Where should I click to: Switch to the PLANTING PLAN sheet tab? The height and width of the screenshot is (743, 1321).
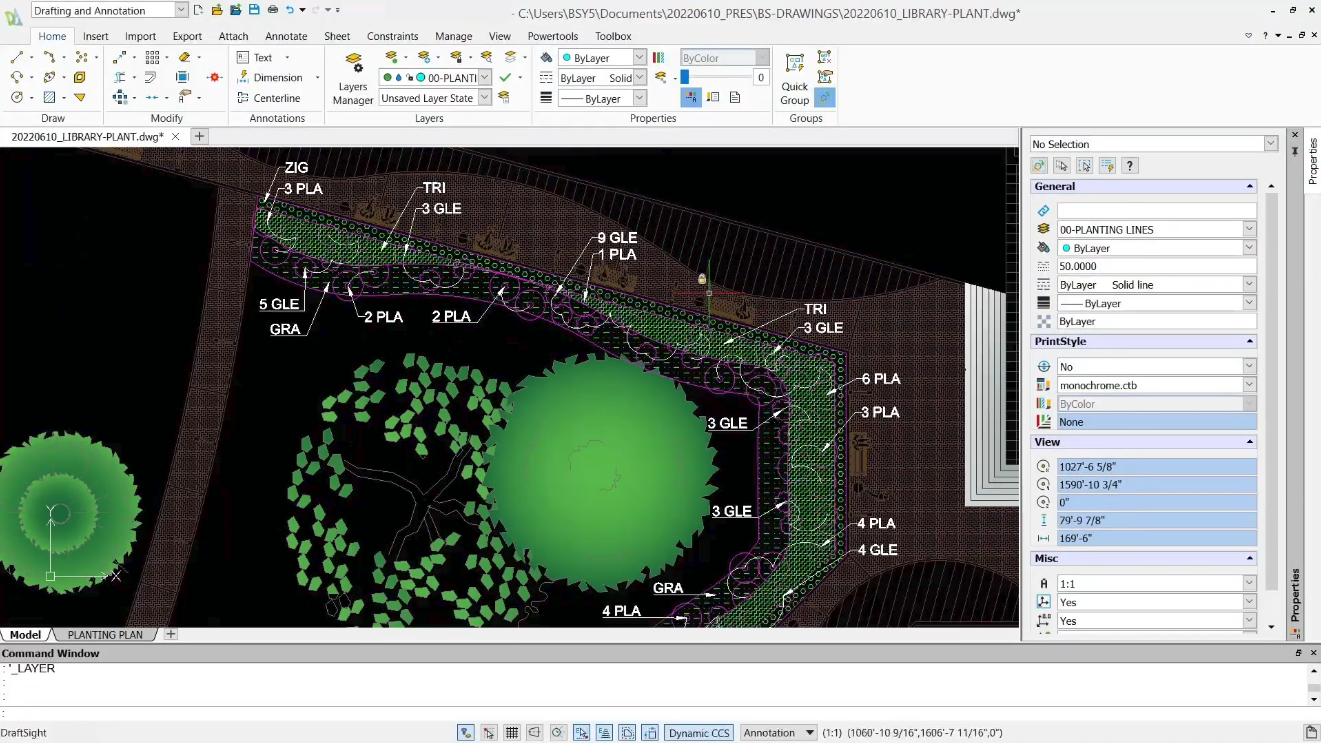click(x=105, y=634)
